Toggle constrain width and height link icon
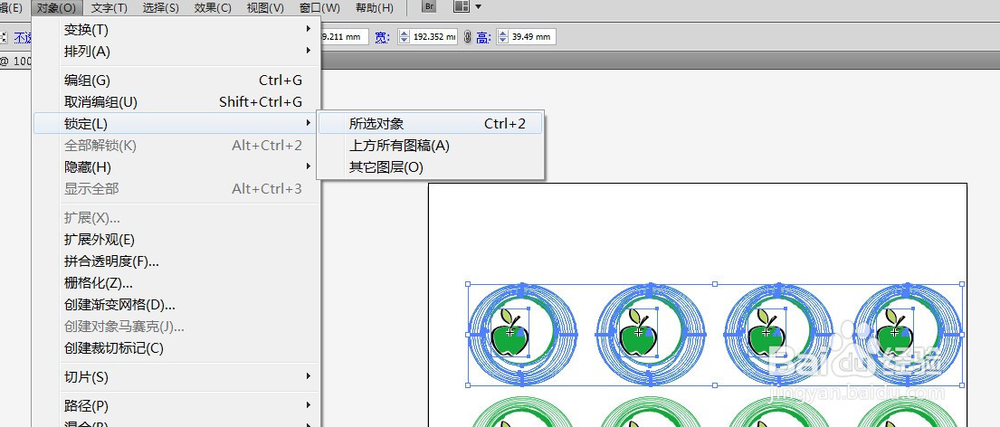 [x=467, y=37]
